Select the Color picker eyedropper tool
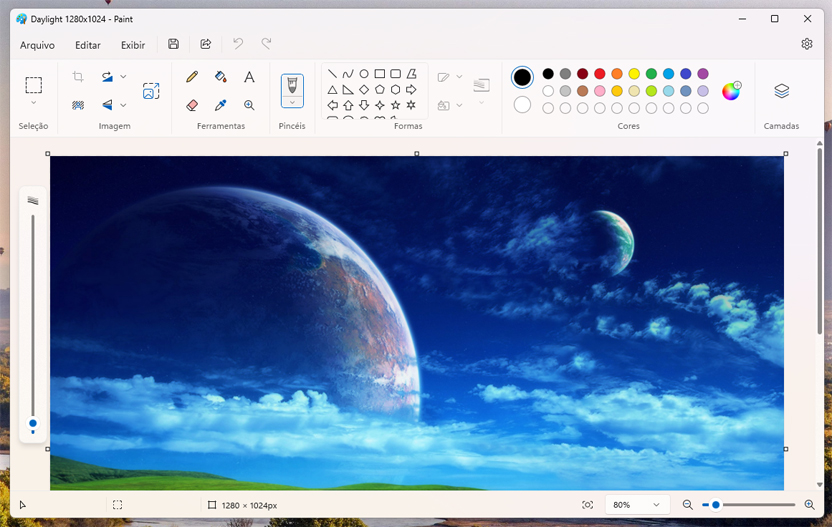This screenshot has height=527, width=832. coord(221,105)
